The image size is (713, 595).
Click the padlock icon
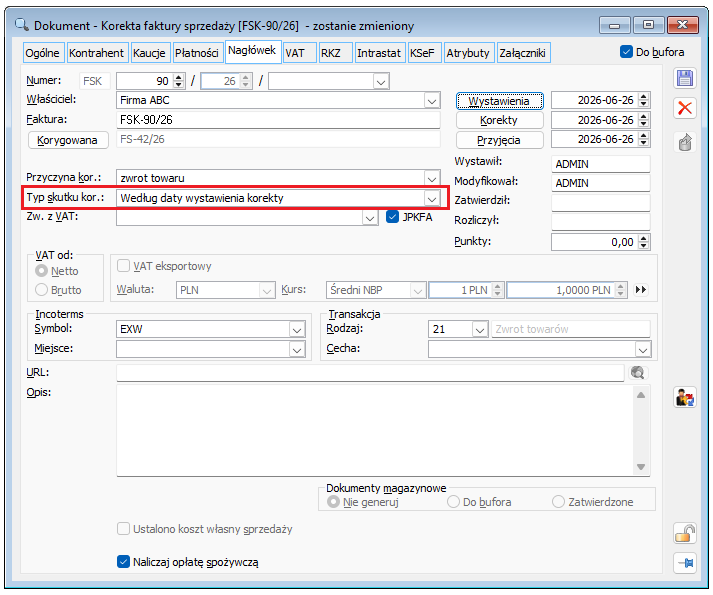coord(685,533)
